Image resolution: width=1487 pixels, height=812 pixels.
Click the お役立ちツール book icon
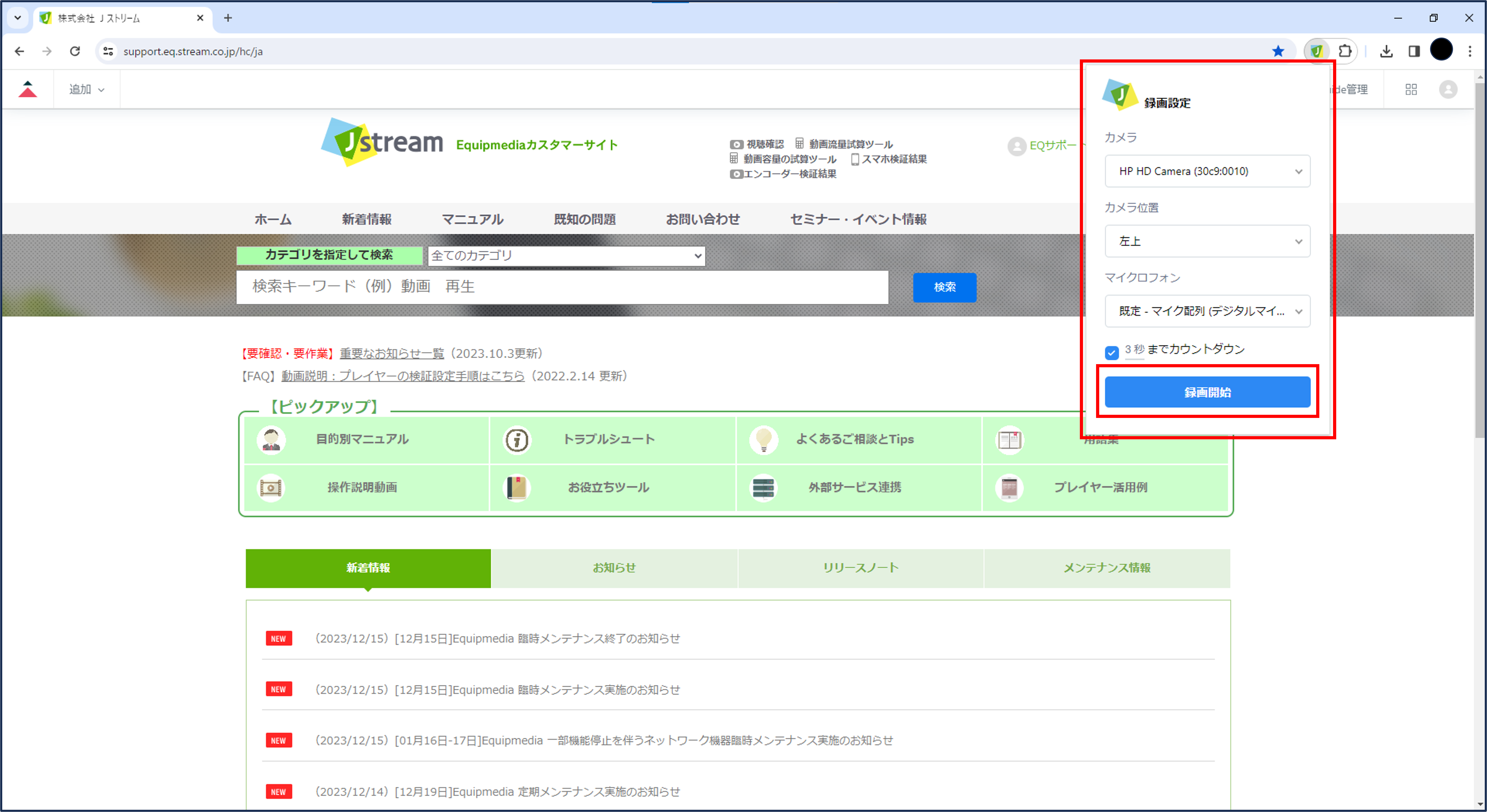pos(517,488)
